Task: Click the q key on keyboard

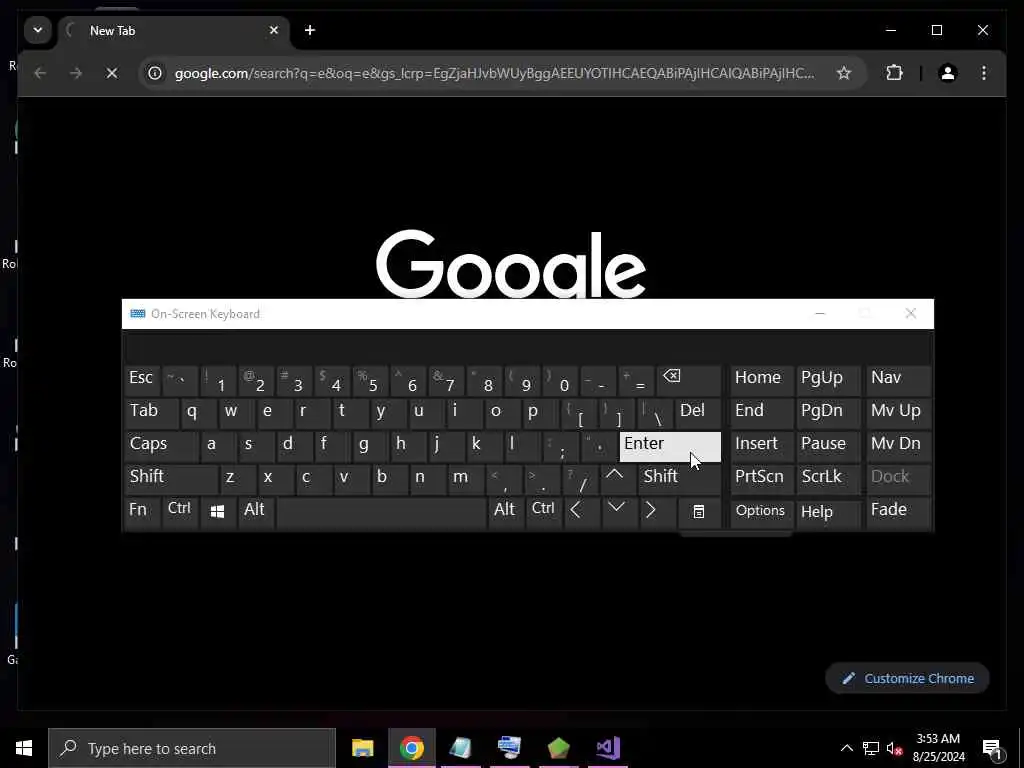Action: point(199,412)
